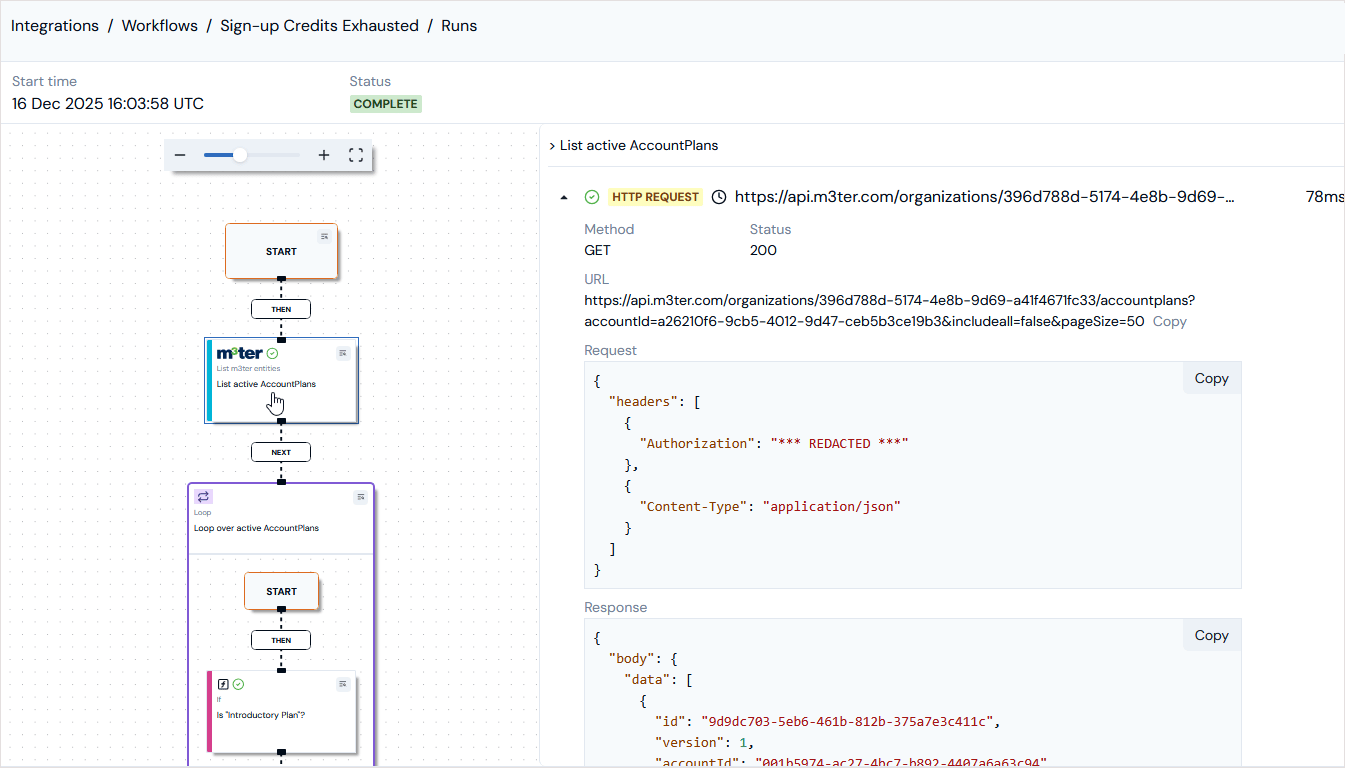The height and width of the screenshot is (768, 1345).
Task: Click the fit-to-screen fullscreen icon
Action: (x=355, y=155)
